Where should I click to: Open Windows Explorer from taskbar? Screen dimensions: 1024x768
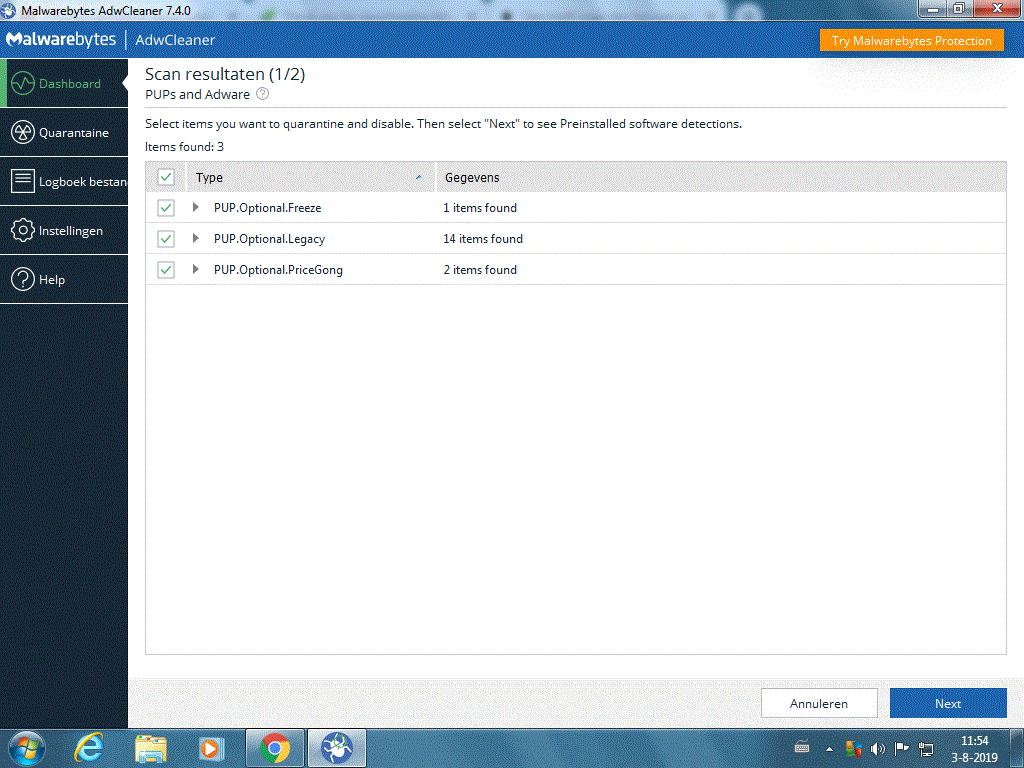tap(150, 748)
